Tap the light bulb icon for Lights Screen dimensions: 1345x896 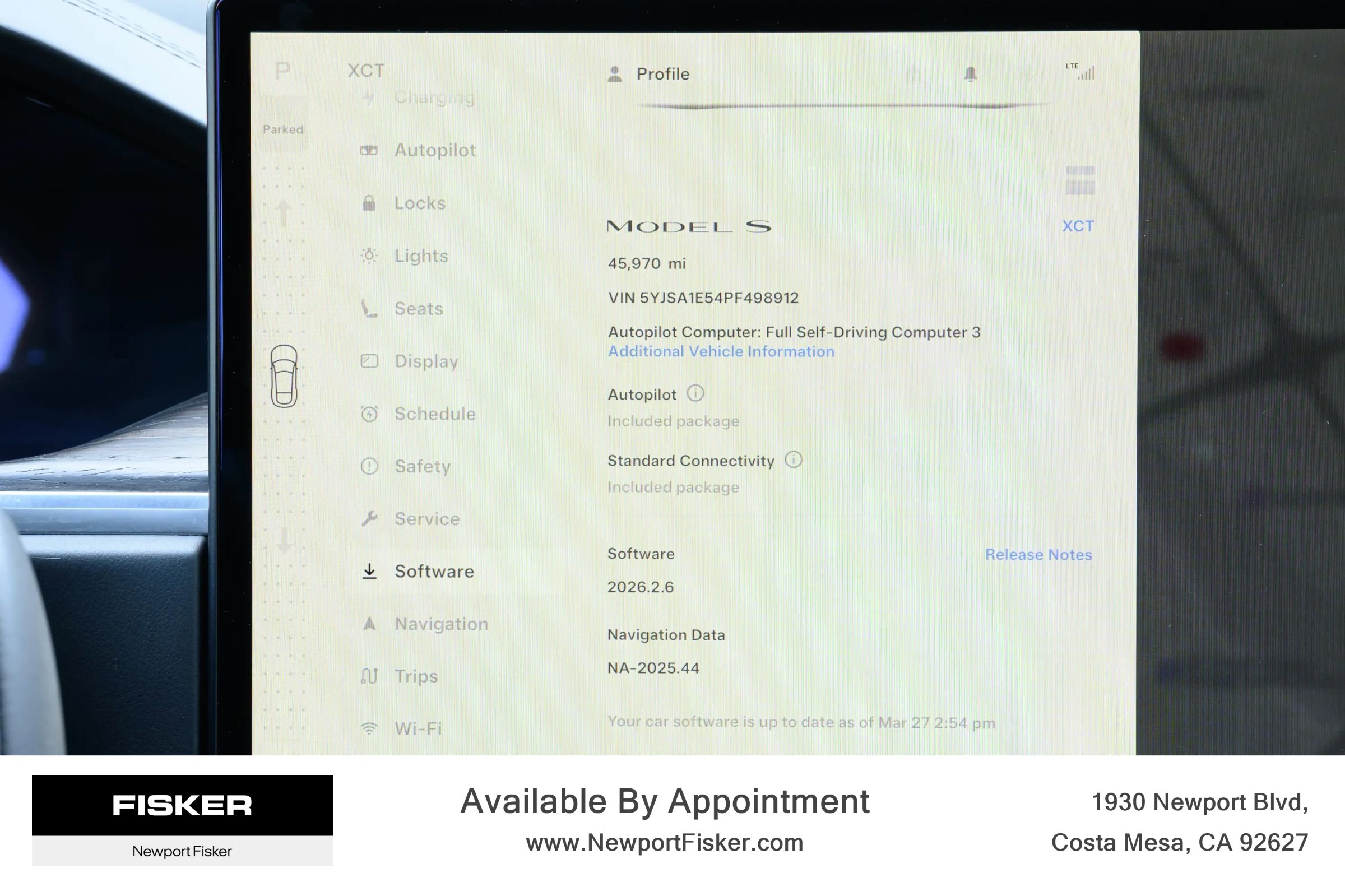(x=369, y=256)
